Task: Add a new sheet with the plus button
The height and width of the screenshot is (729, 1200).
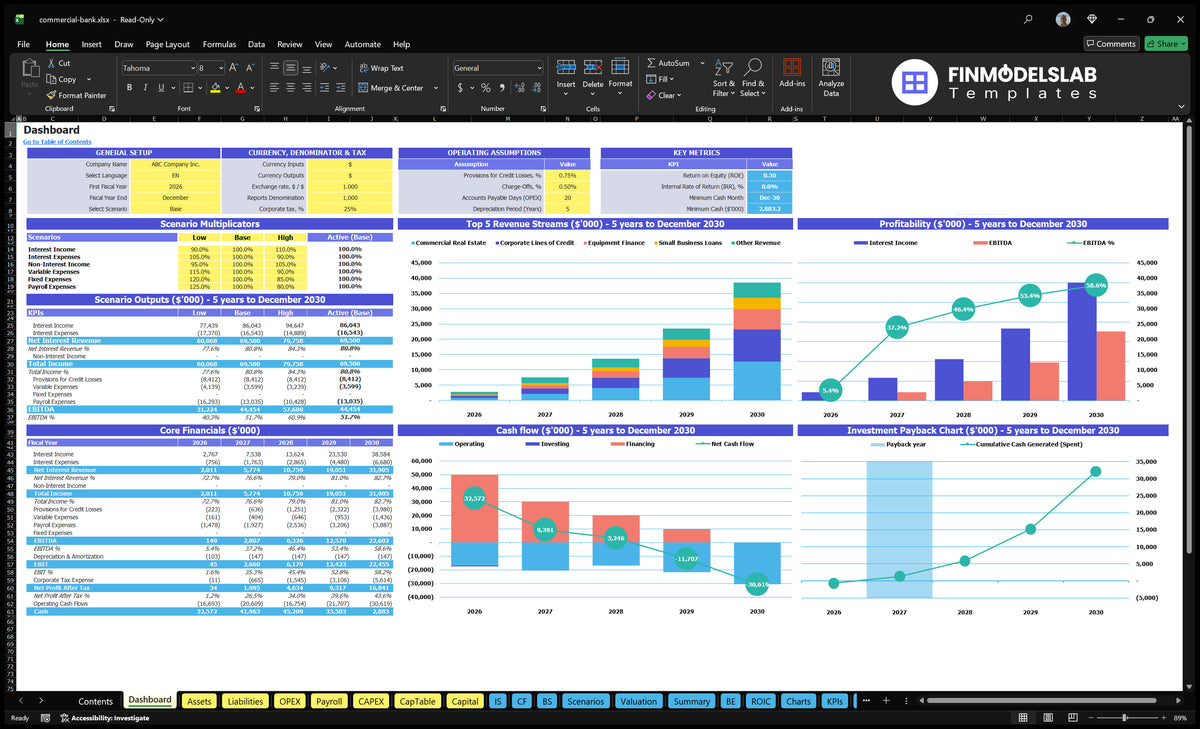Action: [x=886, y=701]
